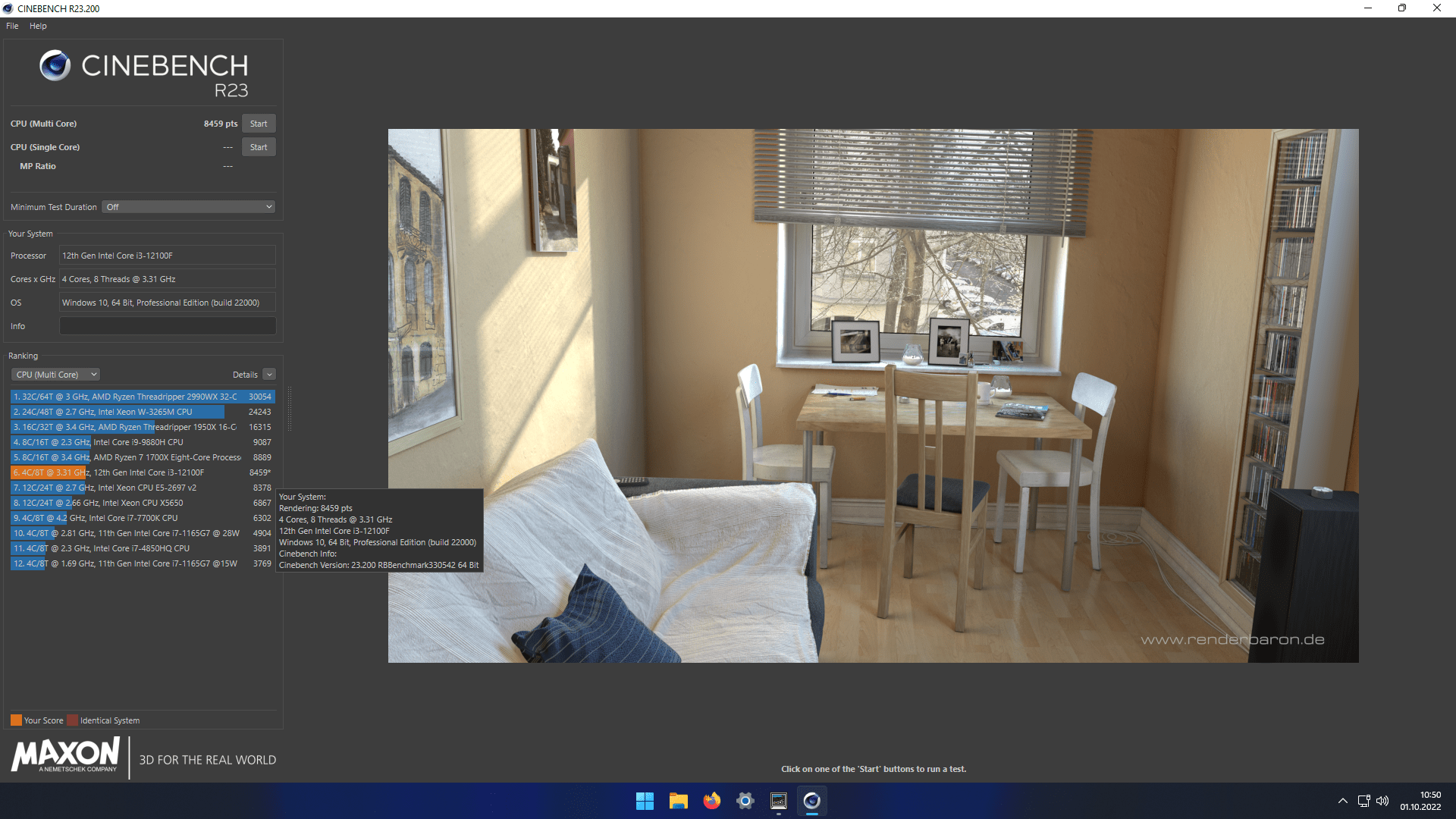Click the orange Your Score legend swatch
This screenshot has width=1456, height=819.
click(16, 720)
